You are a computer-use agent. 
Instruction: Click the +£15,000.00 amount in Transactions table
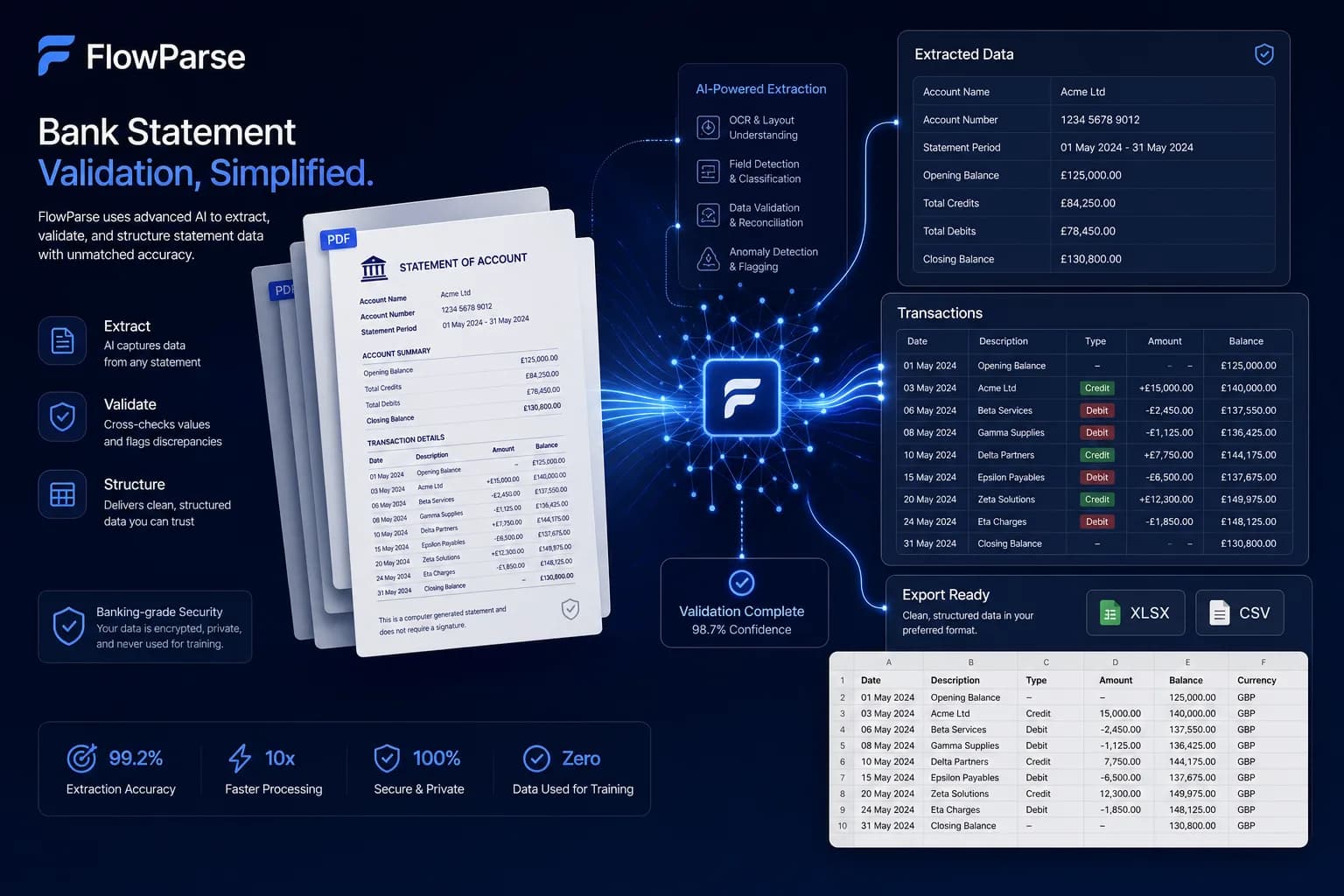point(1165,388)
